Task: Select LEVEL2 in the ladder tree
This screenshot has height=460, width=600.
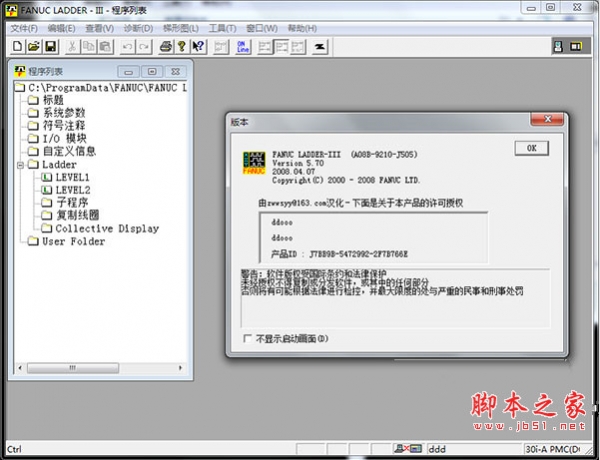Action: (x=73, y=190)
